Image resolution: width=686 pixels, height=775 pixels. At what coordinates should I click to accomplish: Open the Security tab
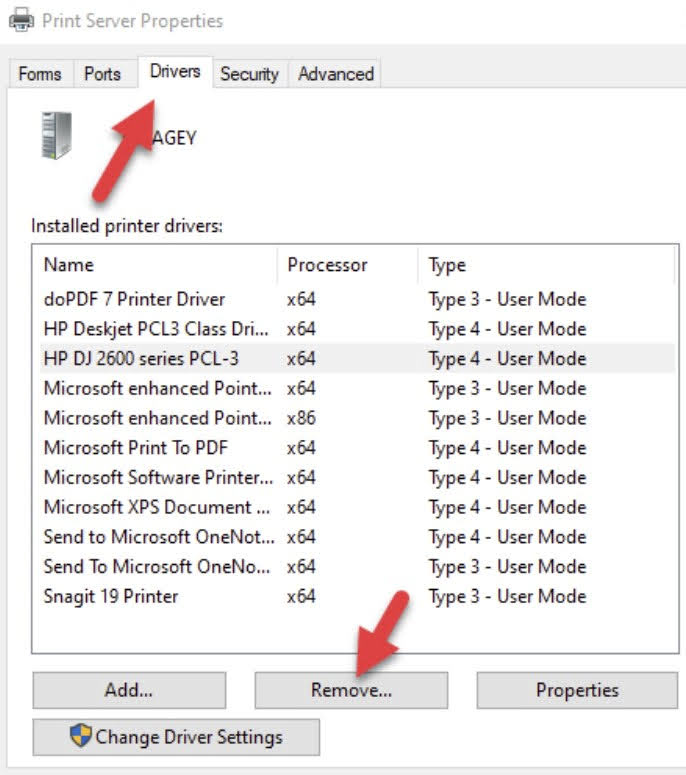click(250, 74)
